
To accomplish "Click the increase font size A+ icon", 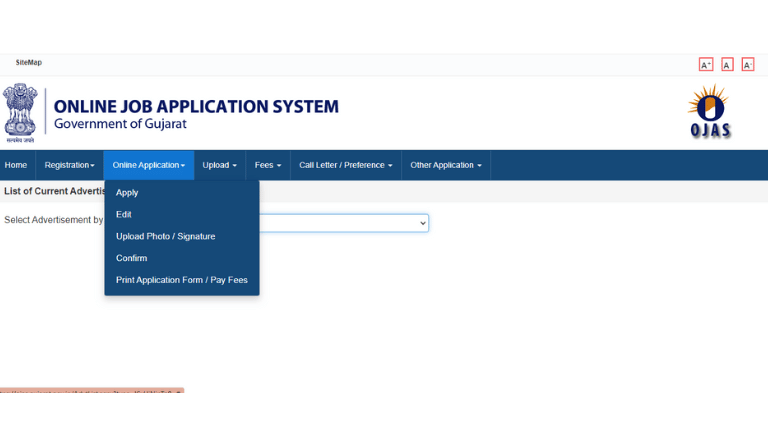I will point(706,65).
